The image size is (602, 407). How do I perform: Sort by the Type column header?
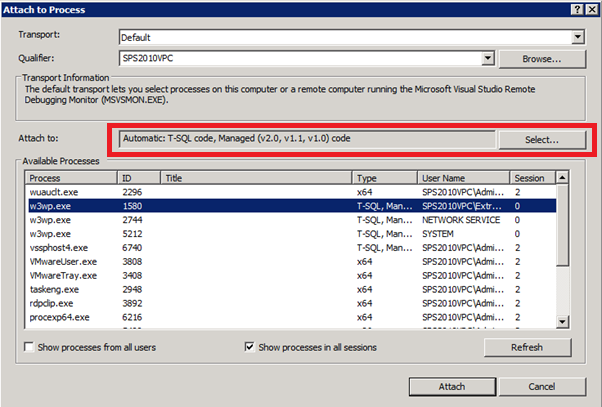[385, 178]
